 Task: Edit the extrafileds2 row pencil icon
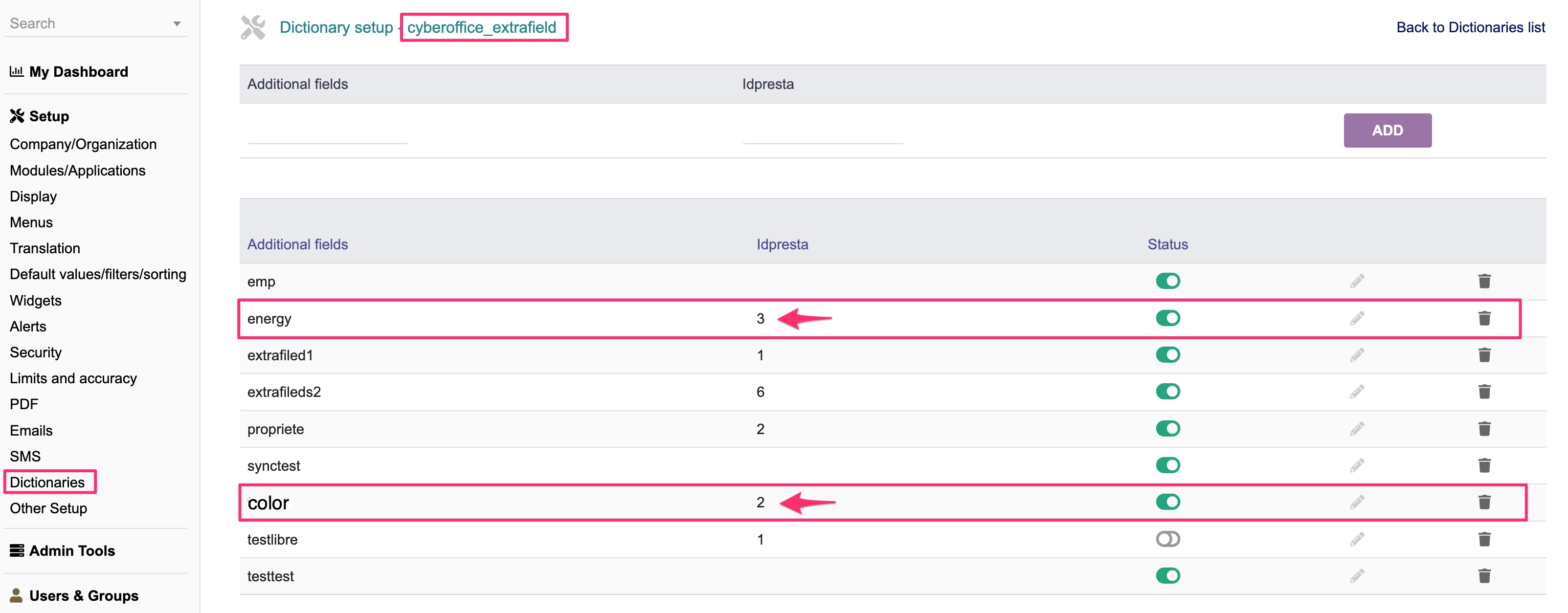1357,392
